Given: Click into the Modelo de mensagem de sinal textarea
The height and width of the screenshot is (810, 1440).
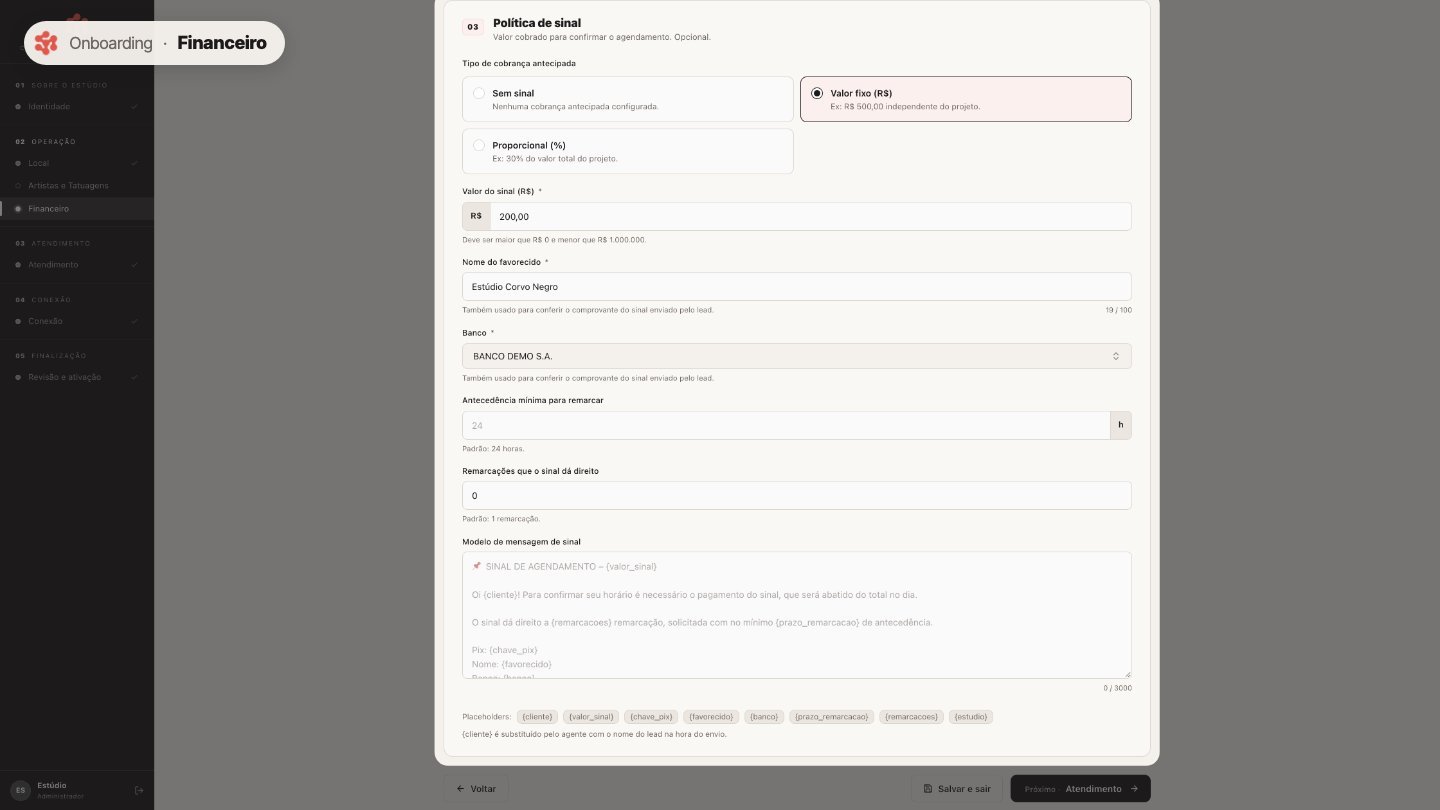Looking at the screenshot, I should (x=797, y=615).
